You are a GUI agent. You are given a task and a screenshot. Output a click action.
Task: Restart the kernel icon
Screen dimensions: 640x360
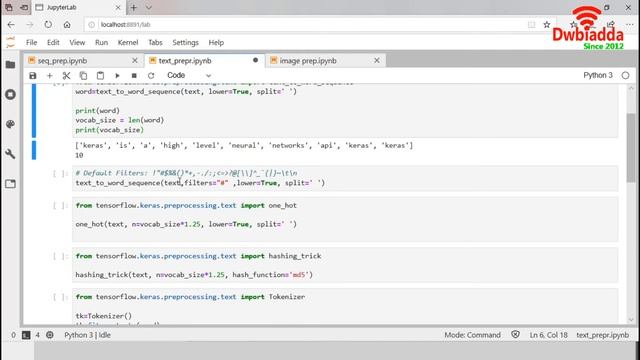point(151,76)
